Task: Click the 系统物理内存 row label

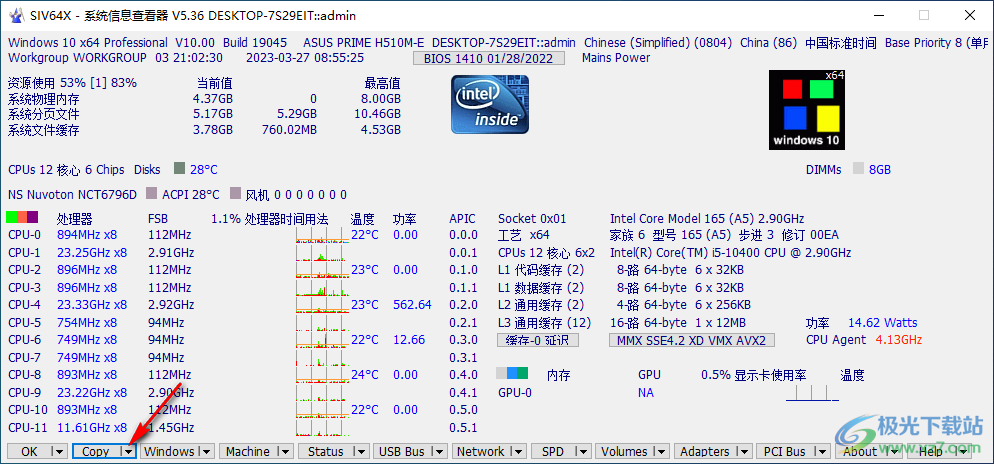Action: (44, 100)
